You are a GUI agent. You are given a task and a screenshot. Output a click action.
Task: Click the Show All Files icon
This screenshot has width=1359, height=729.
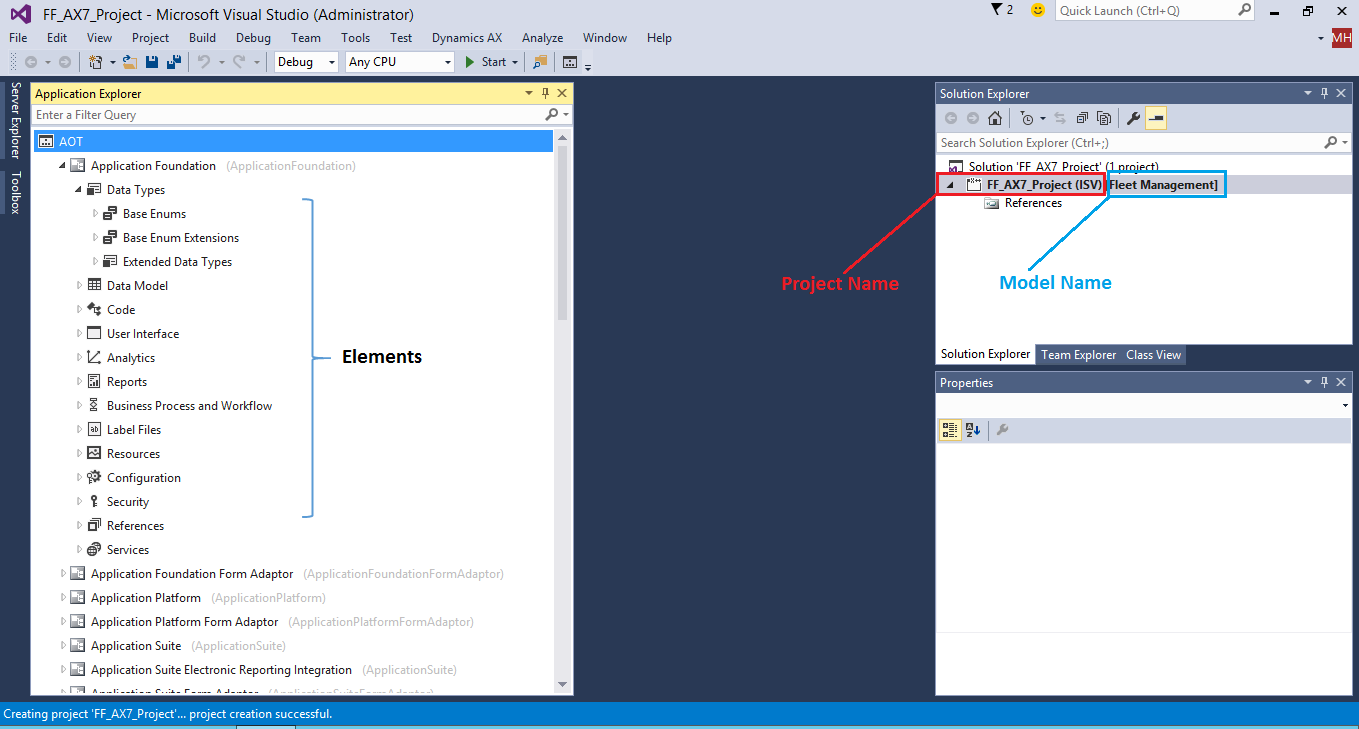pos(1103,118)
